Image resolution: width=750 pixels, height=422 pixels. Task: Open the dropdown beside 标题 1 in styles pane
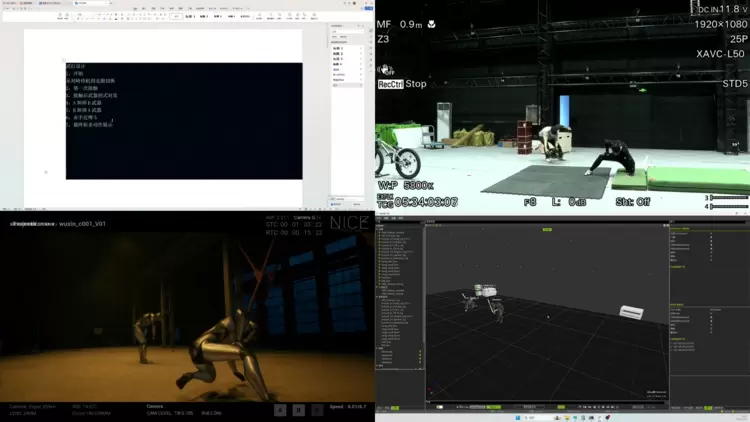pyautogui.click(x=362, y=48)
